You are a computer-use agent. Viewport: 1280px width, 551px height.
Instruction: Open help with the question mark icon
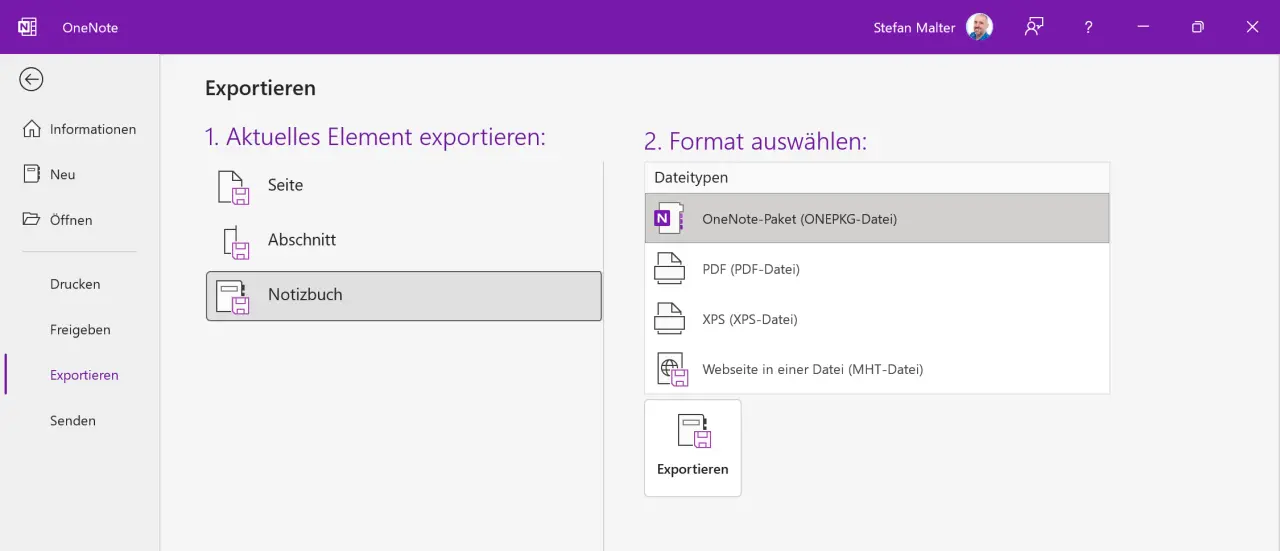(x=1088, y=27)
